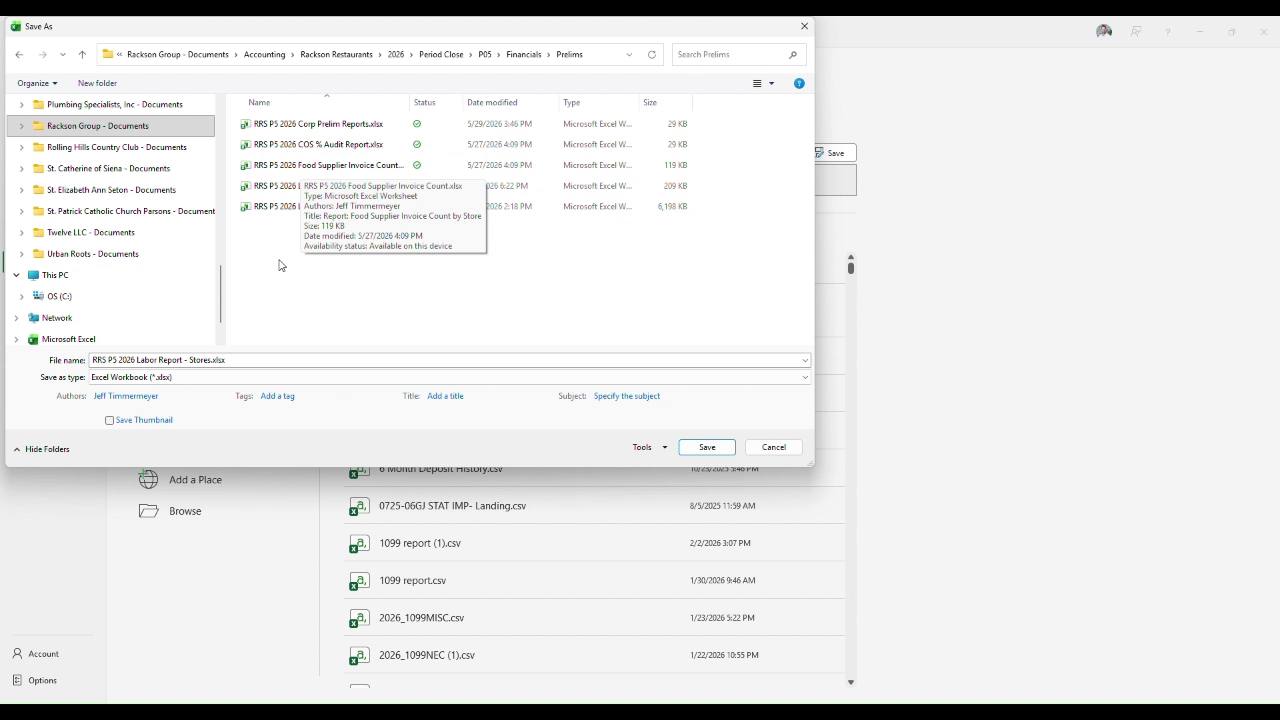This screenshot has height=720, width=1280.
Task: Click the File name input field
Action: pyautogui.click(x=444, y=360)
